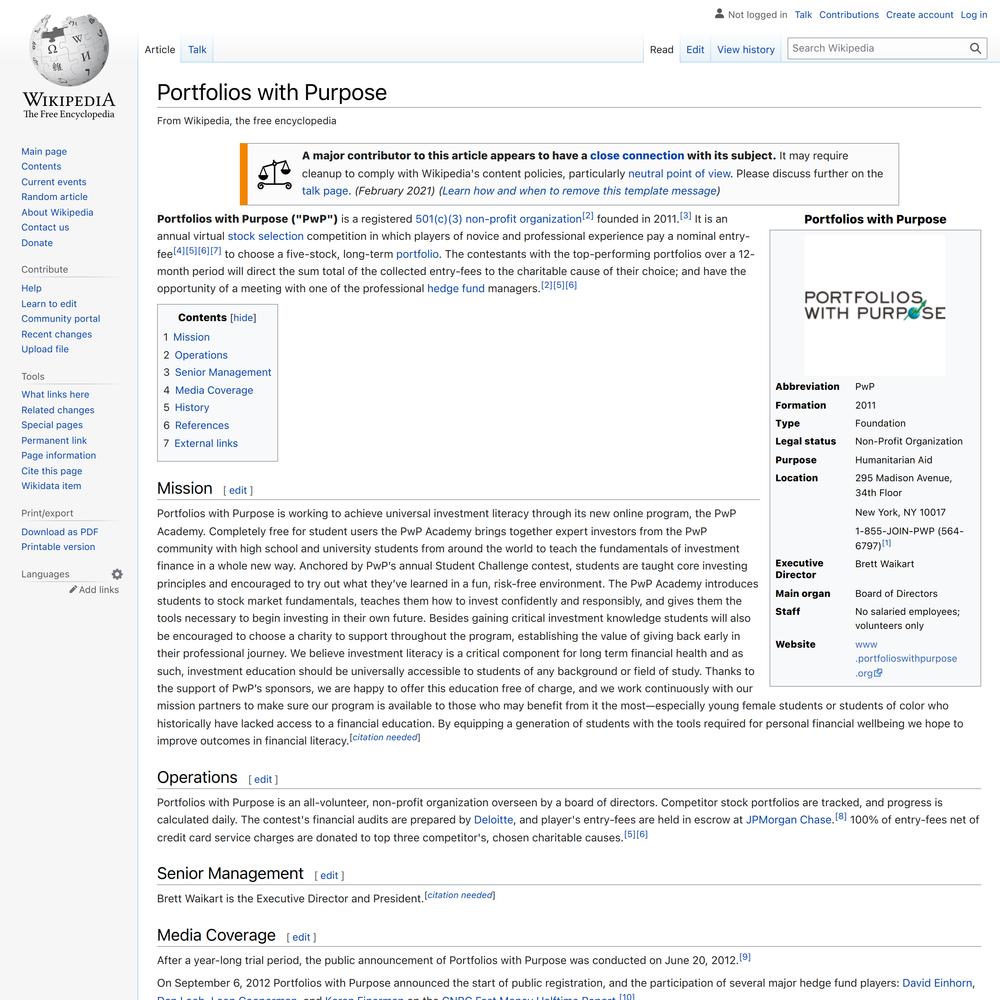Open the Edit tab
This screenshot has width=1000, height=1000.
(695, 50)
